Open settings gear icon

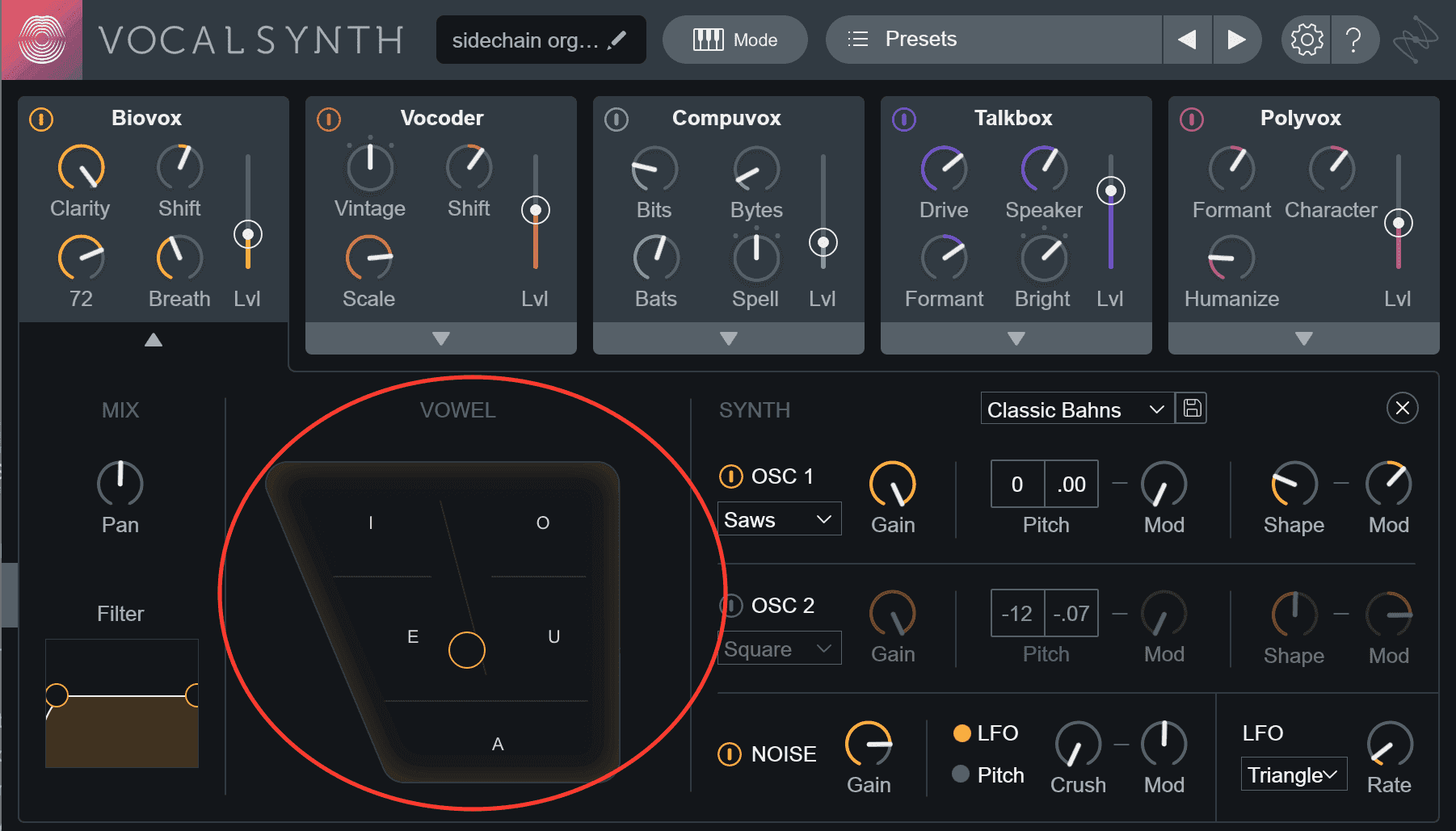[1307, 40]
